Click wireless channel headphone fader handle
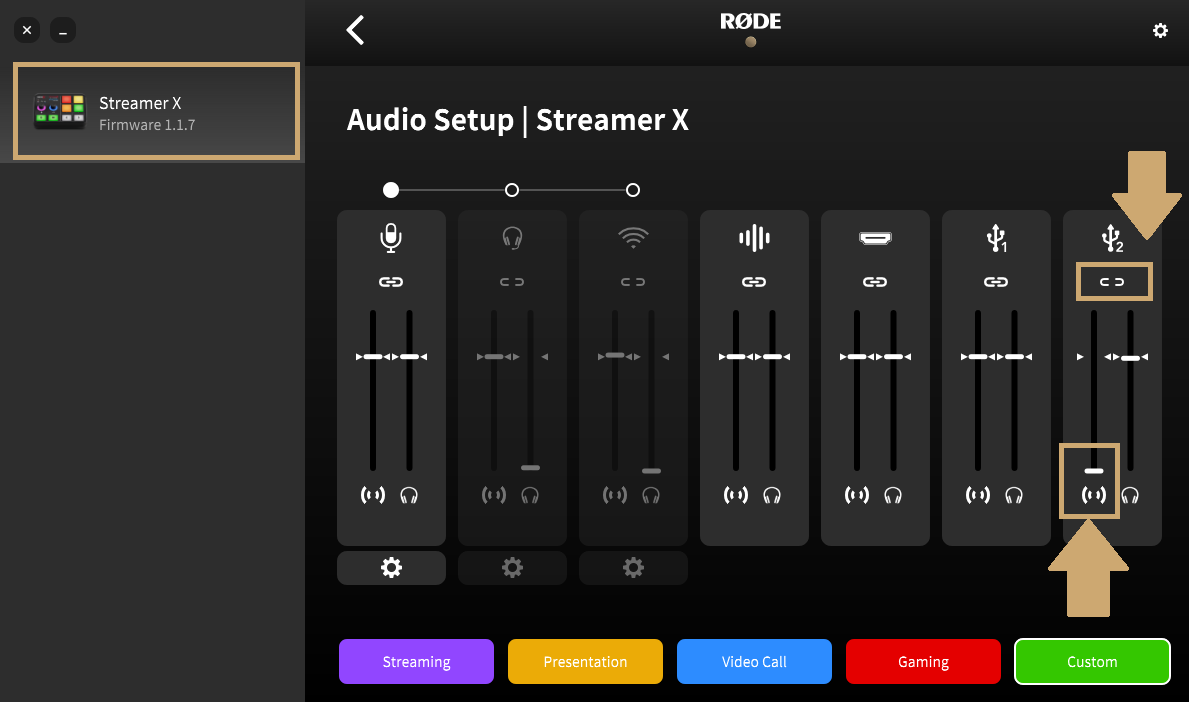The height and width of the screenshot is (702, 1189). coord(651,471)
